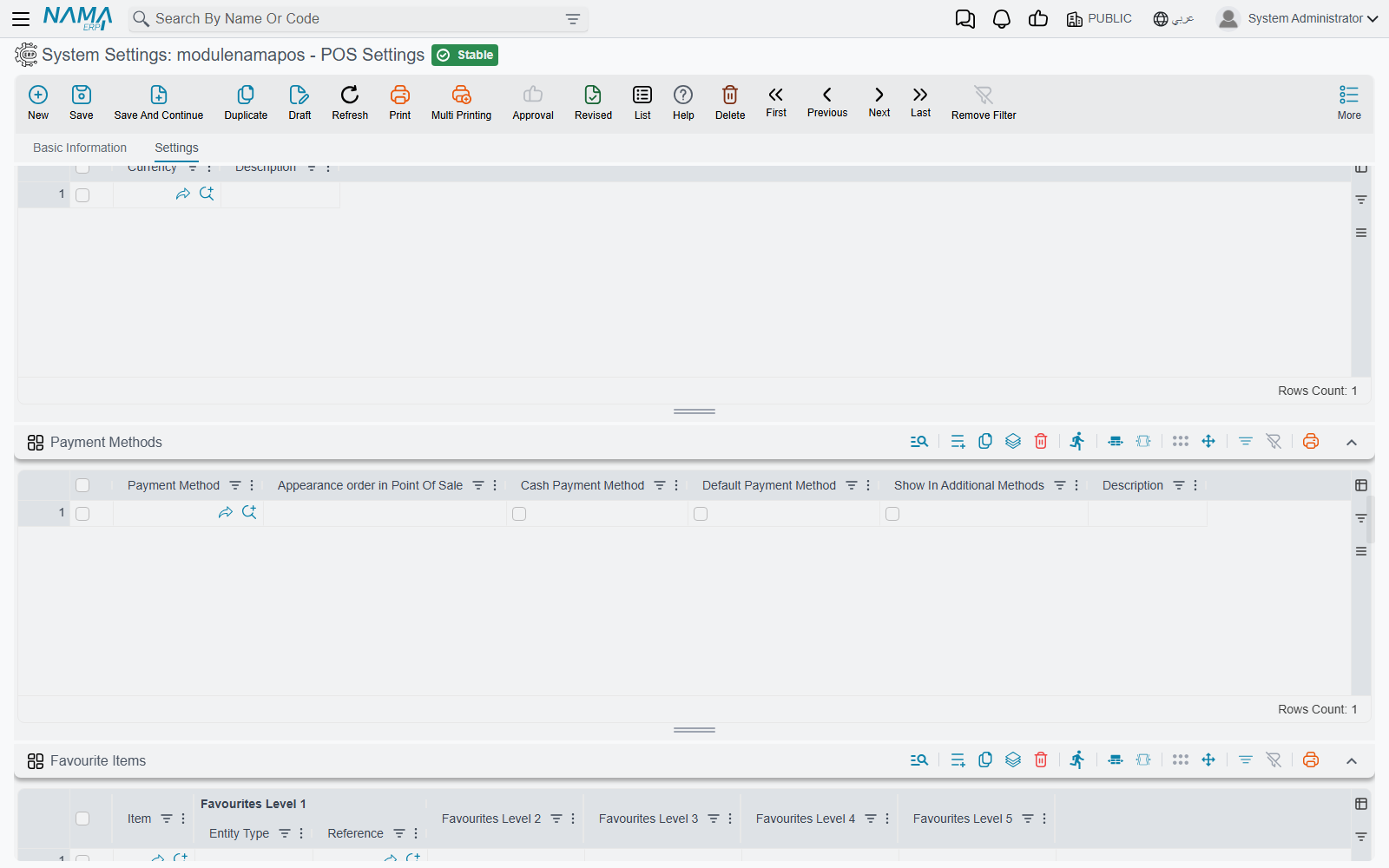Print the current record
The image size is (1389, 868).
point(400,102)
